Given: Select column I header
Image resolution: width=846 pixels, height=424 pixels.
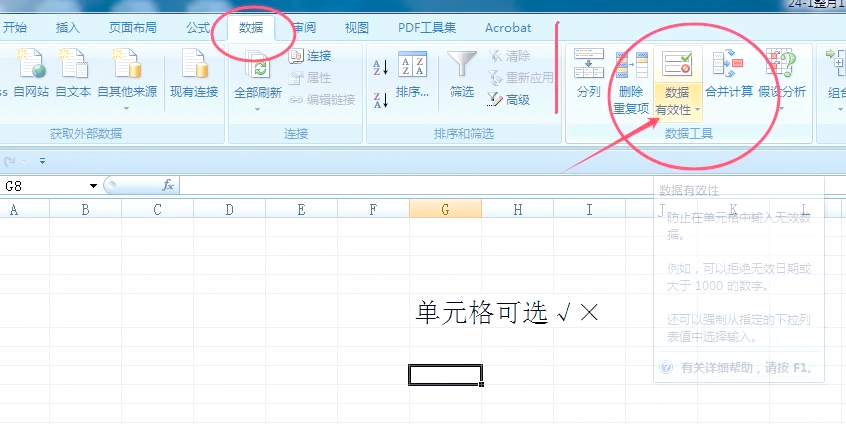Looking at the screenshot, I should pos(589,209).
